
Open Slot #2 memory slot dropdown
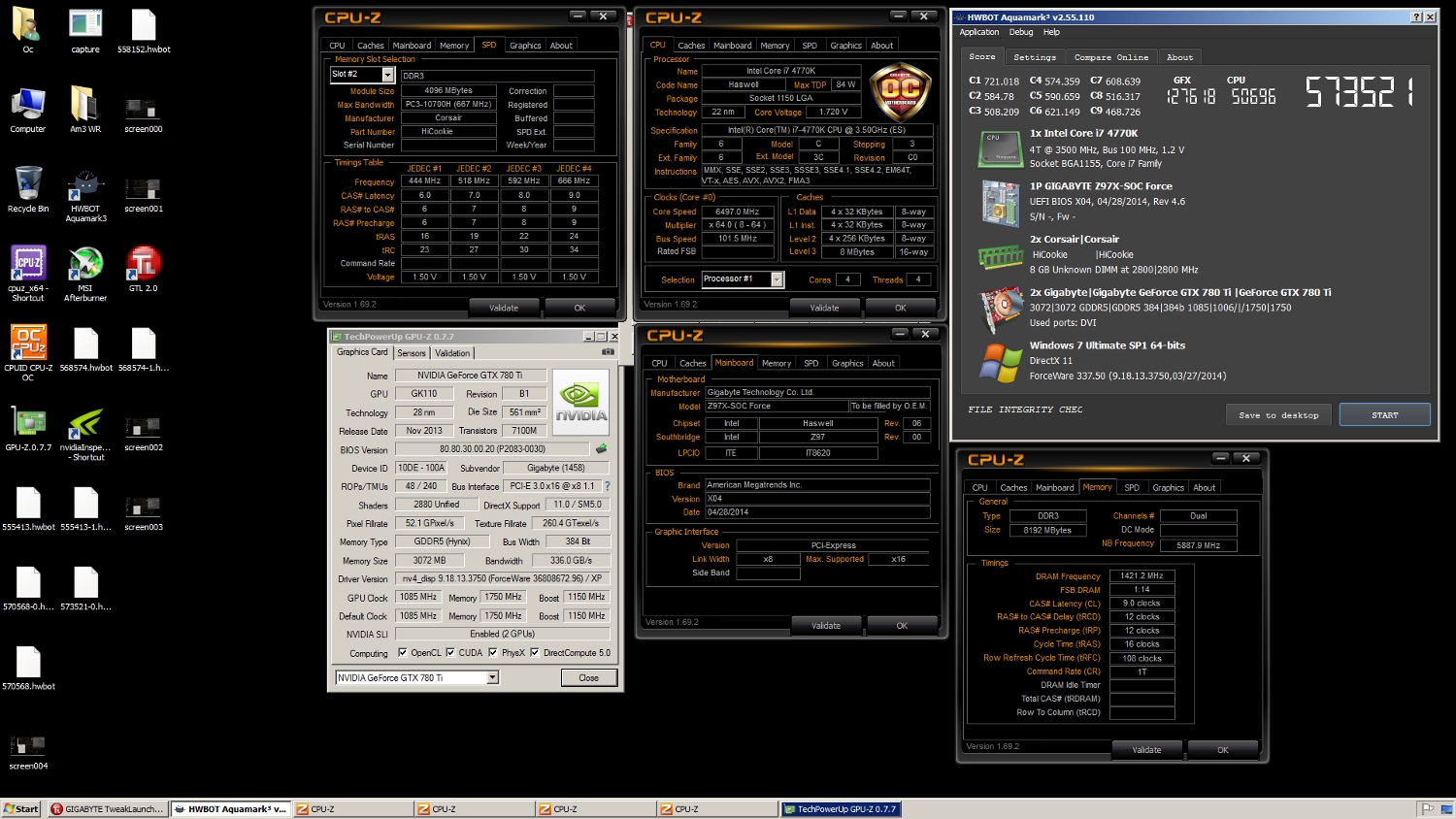pos(387,75)
